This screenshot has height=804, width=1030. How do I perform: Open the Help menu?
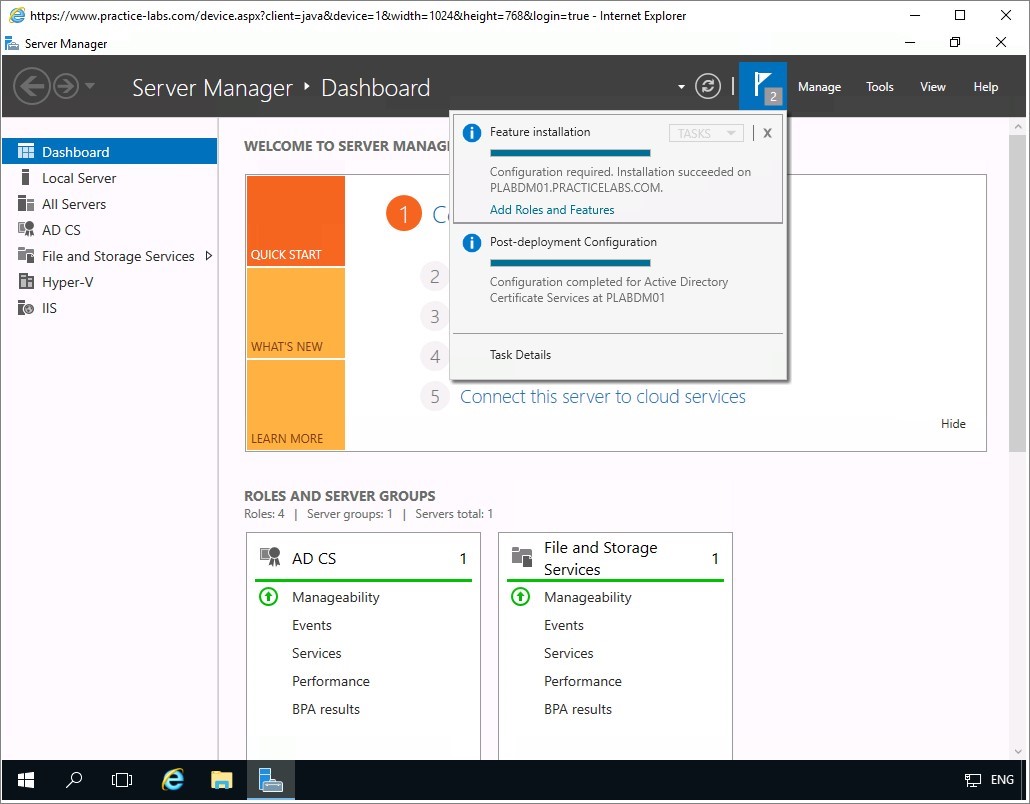coord(985,87)
